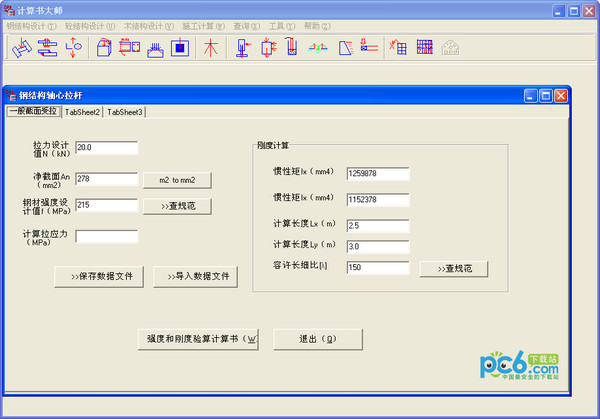Click the m2 to mm2 conversion button
600x419 pixels.
coord(177,180)
